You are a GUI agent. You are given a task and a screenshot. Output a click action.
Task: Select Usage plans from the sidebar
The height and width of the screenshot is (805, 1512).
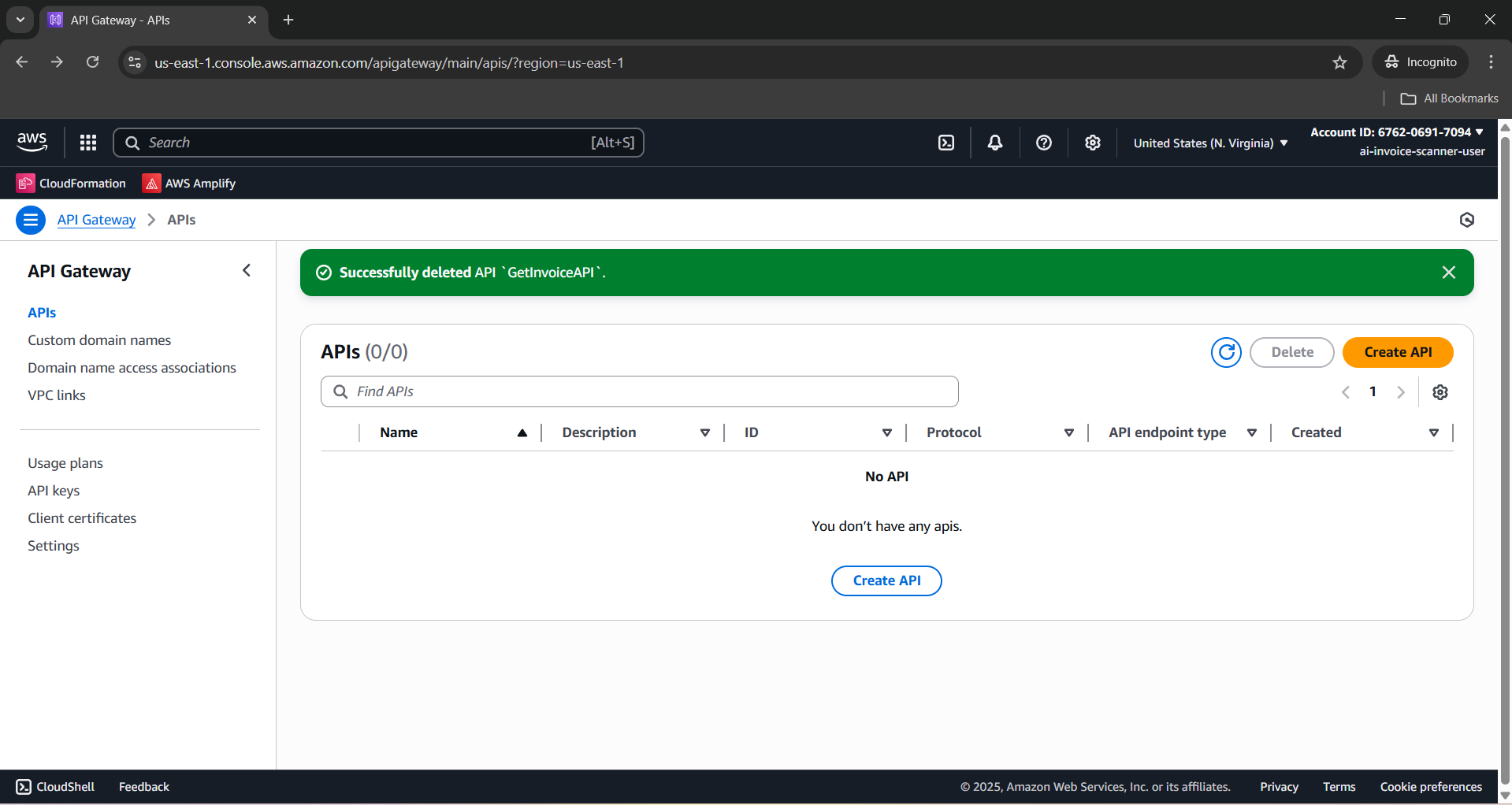65,463
